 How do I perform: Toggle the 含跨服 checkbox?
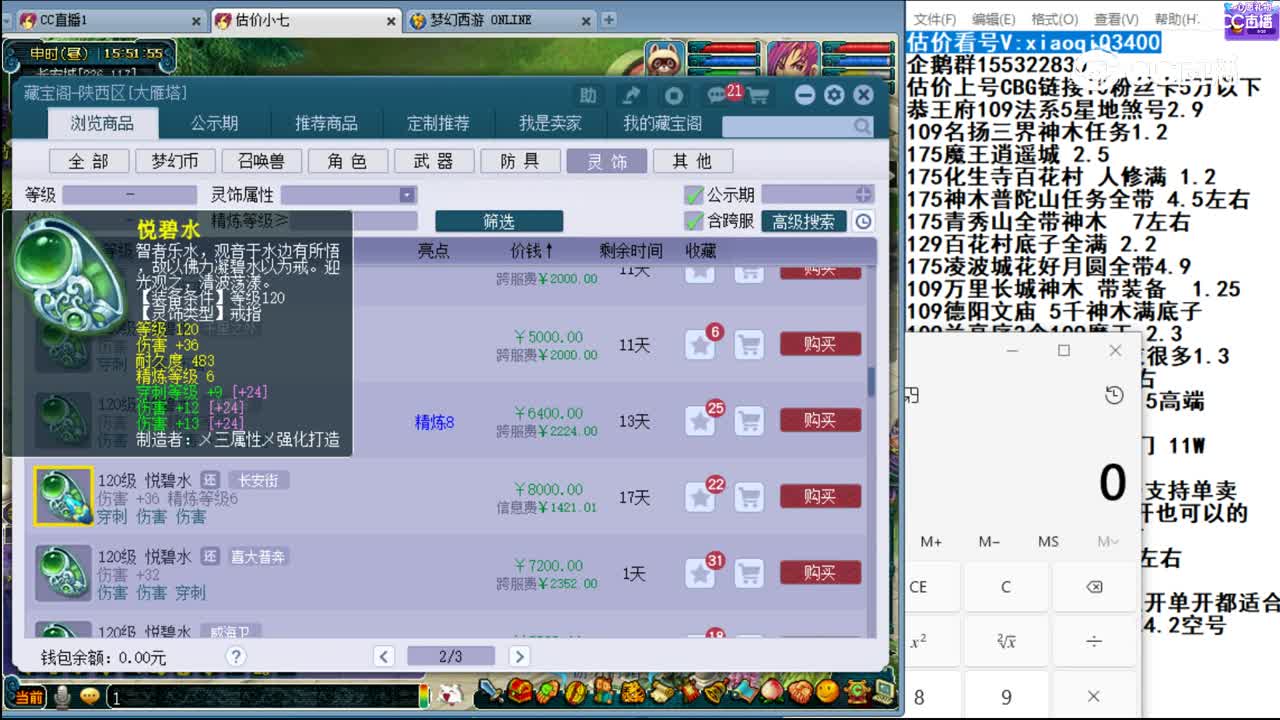[x=694, y=221]
